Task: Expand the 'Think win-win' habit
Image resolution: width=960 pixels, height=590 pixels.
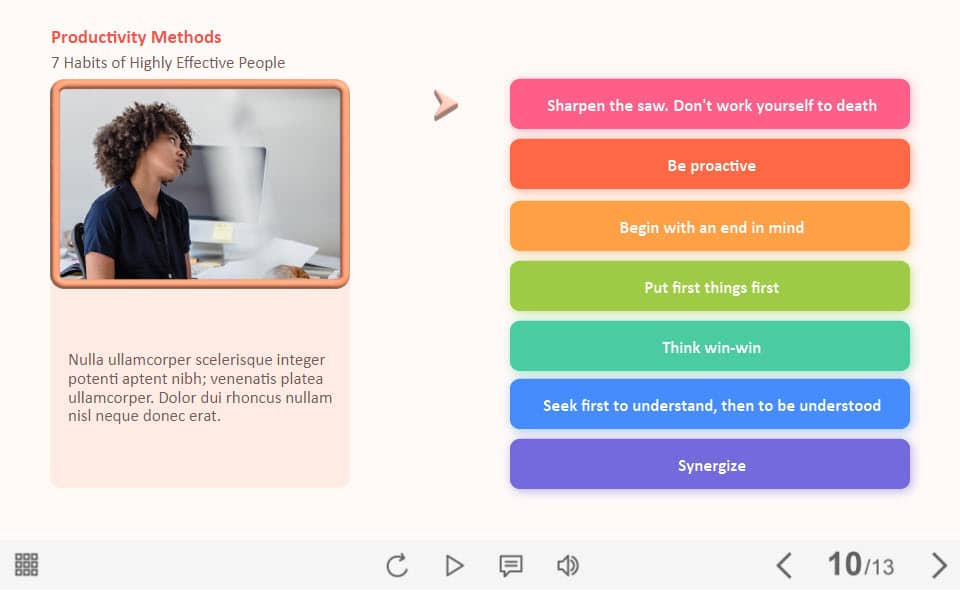Action: (x=710, y=347)
